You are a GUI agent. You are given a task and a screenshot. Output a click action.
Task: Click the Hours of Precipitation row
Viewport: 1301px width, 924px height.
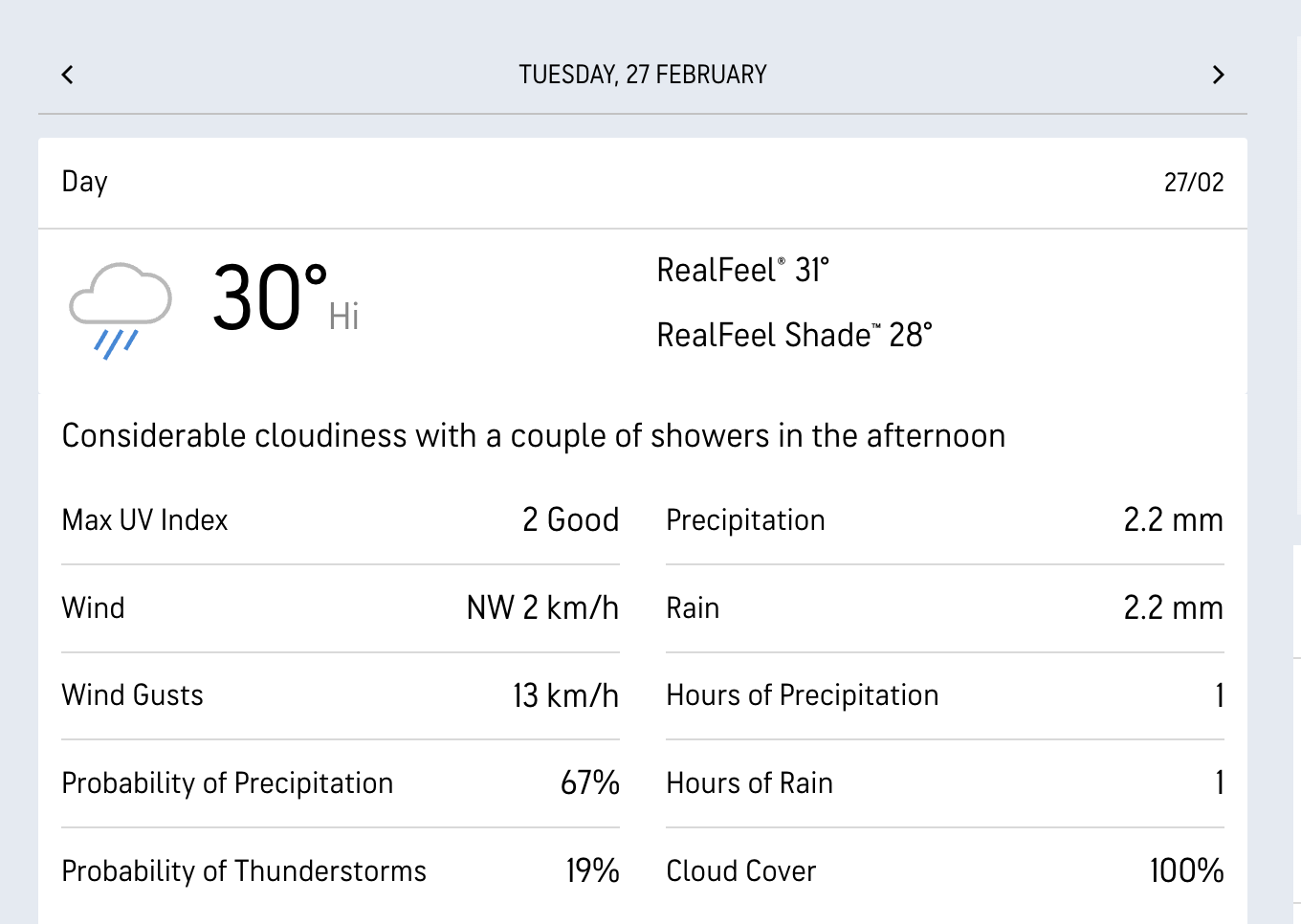pyautogui.click(x=944, y=695)
